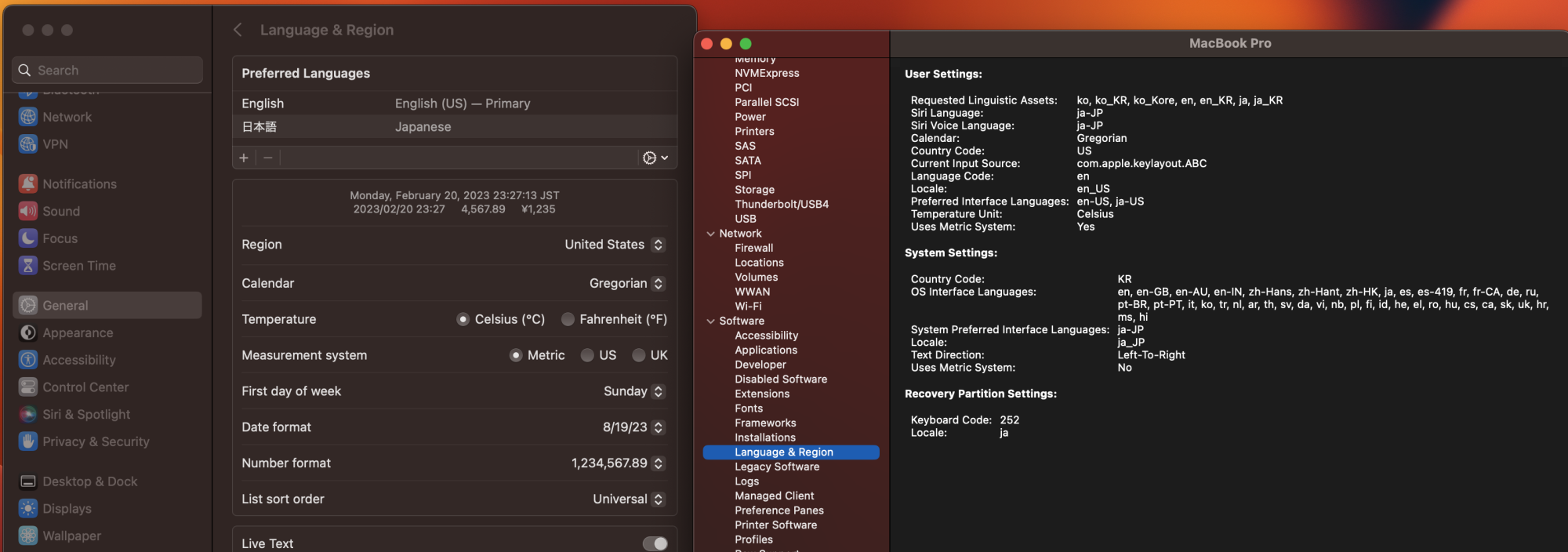1568x552 pixels.
Task: Click the Appearance icon in sidebar
Action: click(x=28, y=332)
